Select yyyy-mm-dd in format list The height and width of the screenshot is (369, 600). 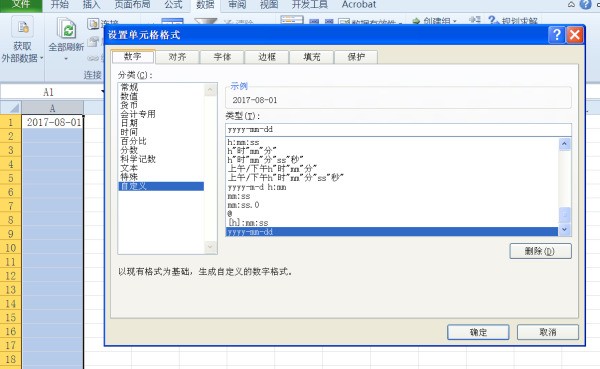tap(392, 232)
